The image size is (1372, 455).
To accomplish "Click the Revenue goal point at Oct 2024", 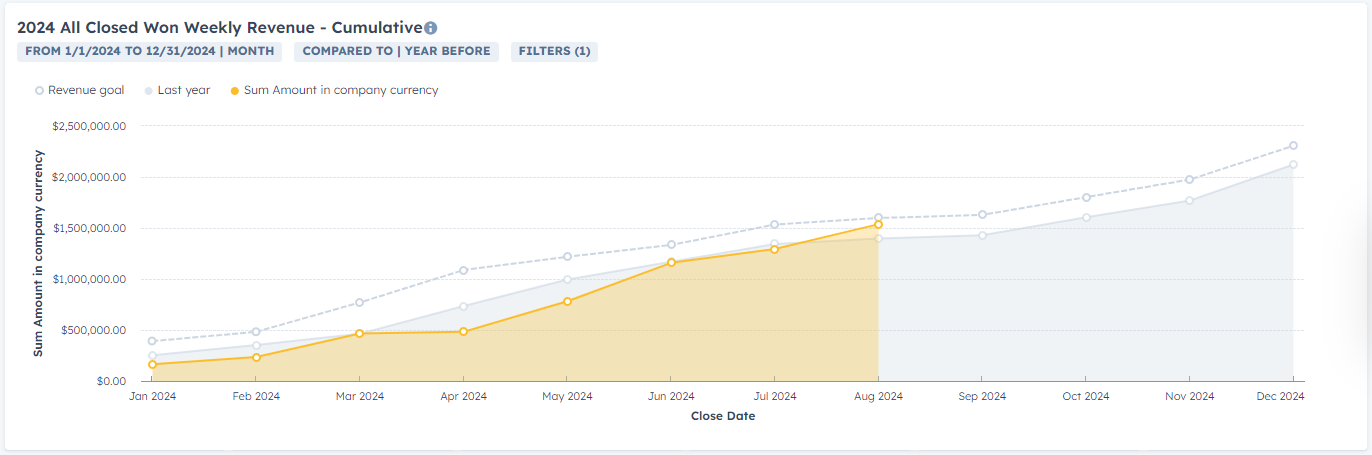I will (x=1086, y=197).
